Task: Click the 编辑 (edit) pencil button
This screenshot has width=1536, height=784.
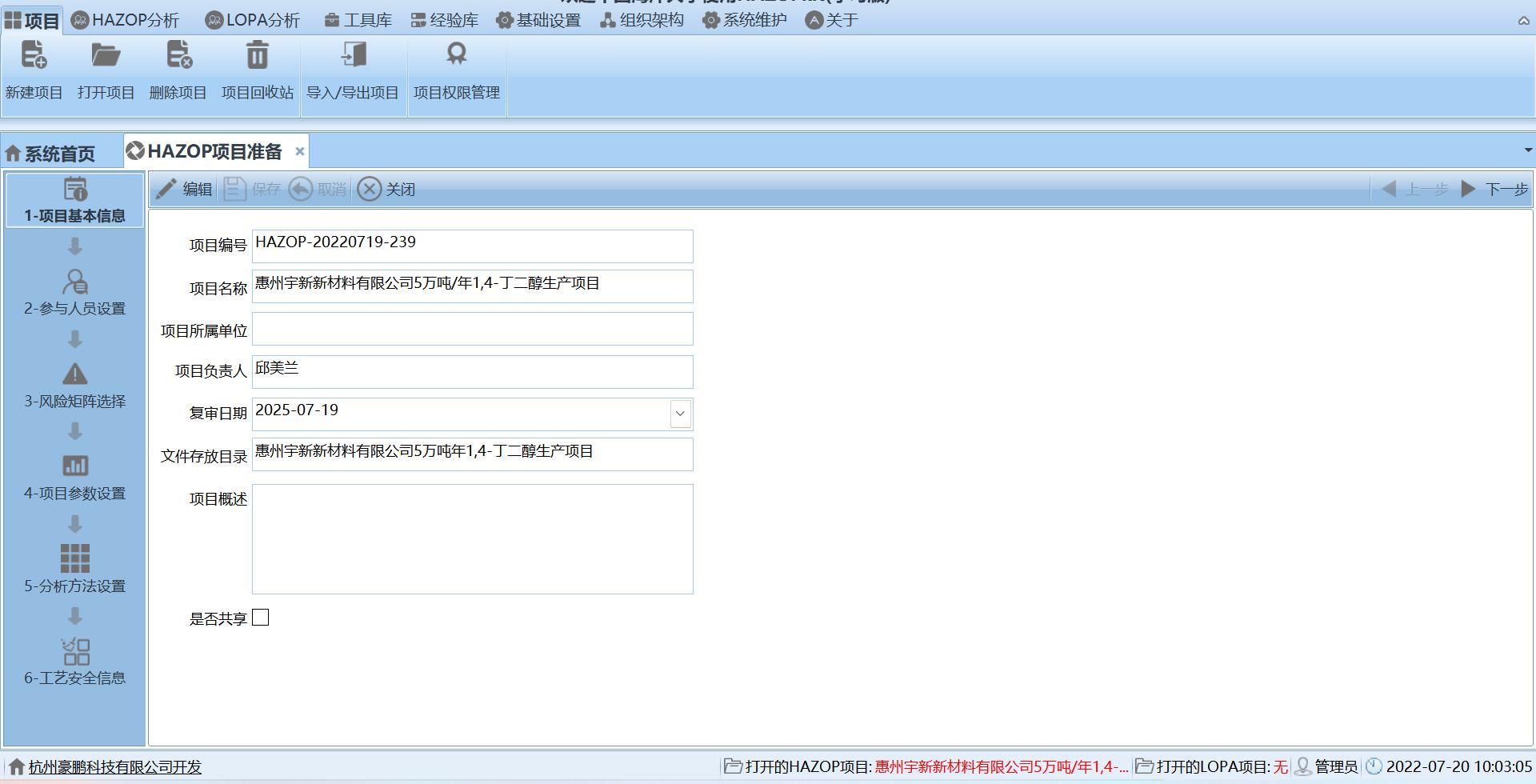Action: click(184, 190)
